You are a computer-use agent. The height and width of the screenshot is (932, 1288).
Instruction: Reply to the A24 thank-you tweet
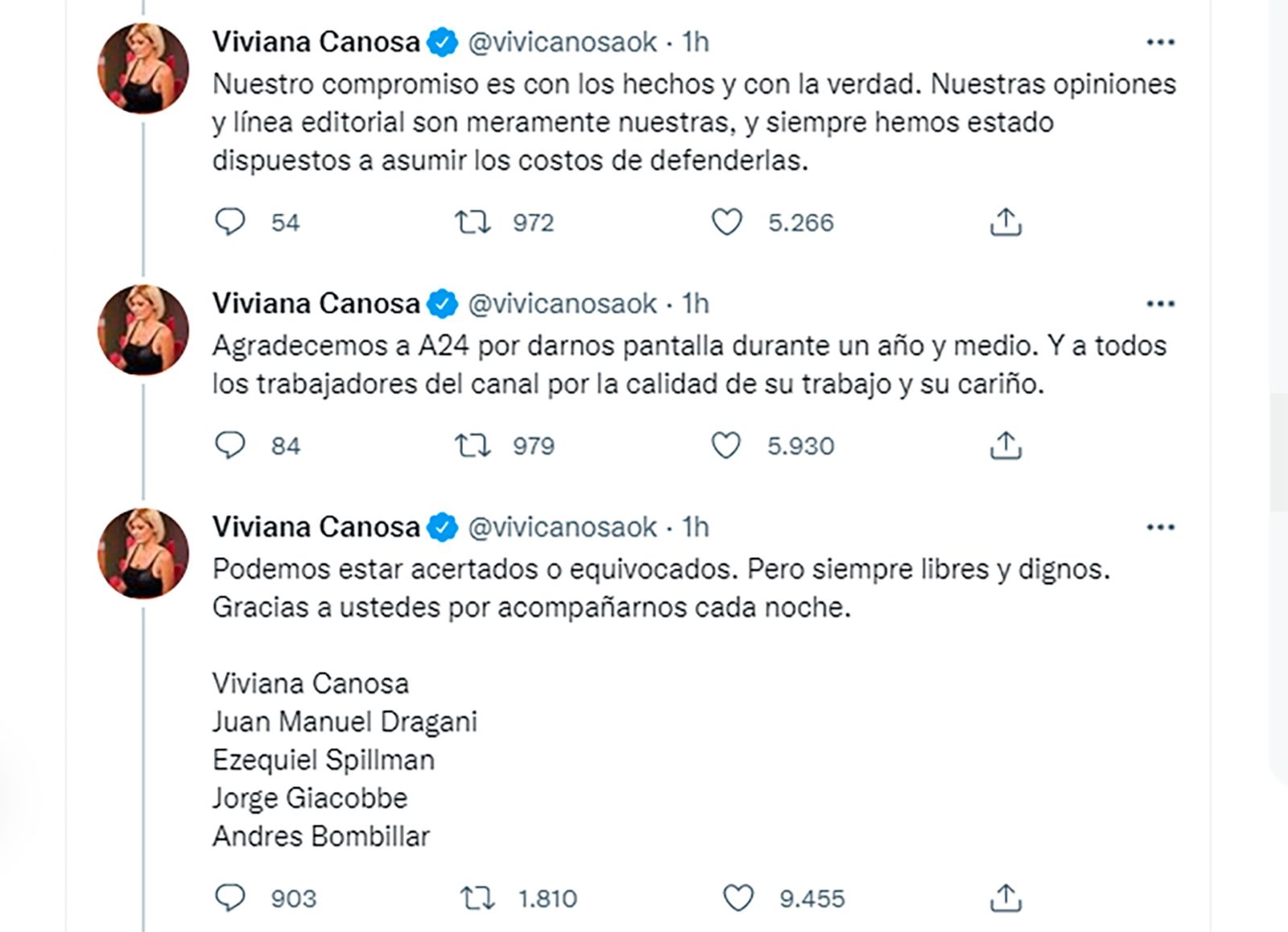click(x=230, y=445)
